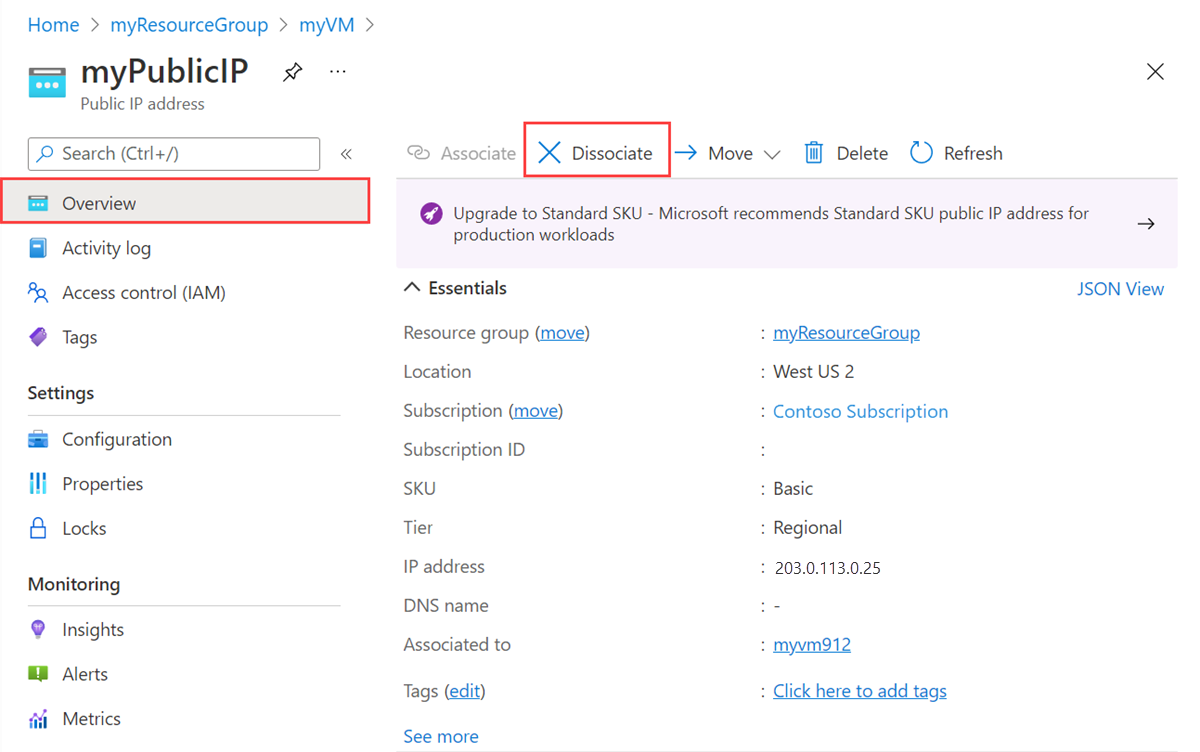Open the JSON View link
1200x752 pixels.
point(1120,289)
